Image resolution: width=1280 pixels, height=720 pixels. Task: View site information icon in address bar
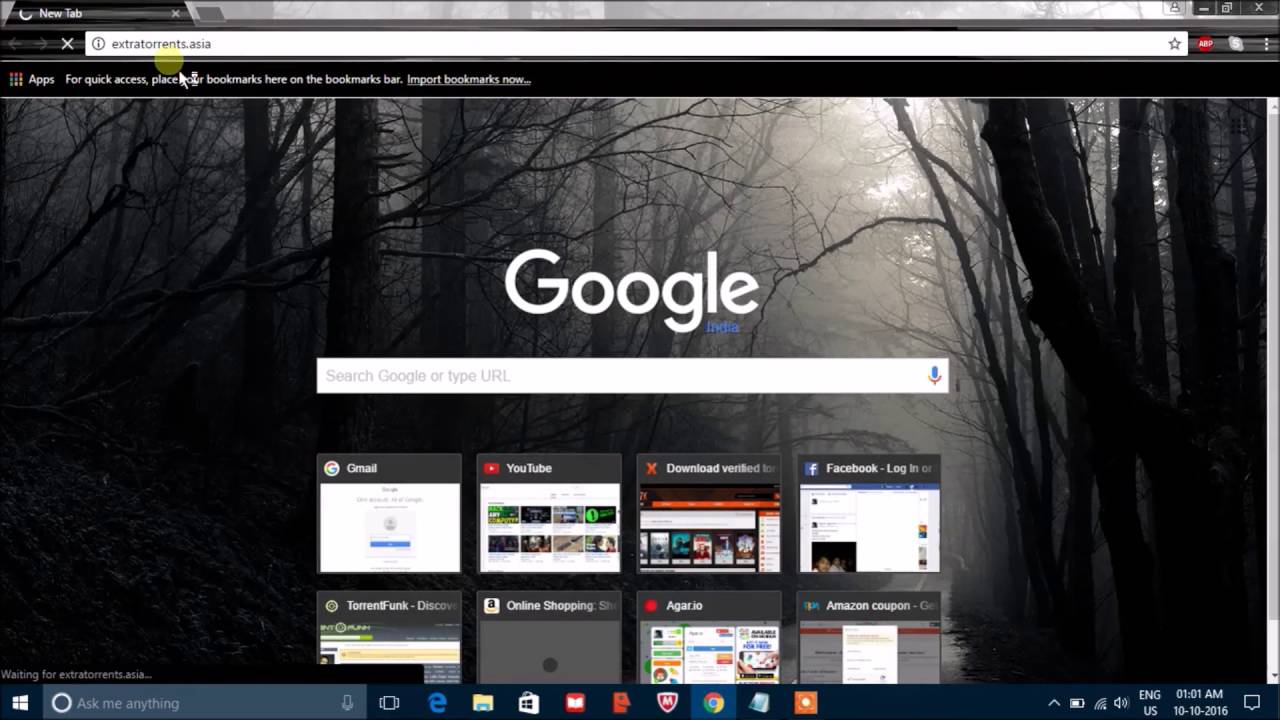[98, 44]
